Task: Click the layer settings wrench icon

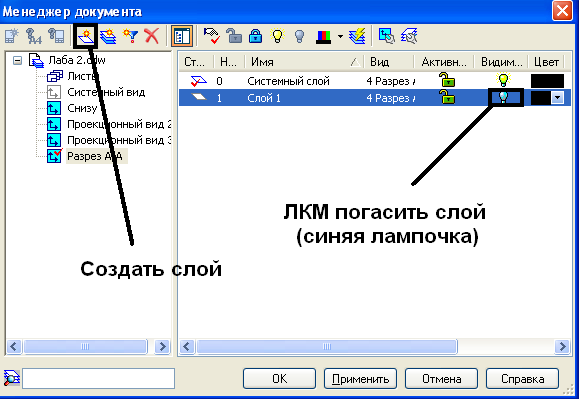Action: point(409,36)
